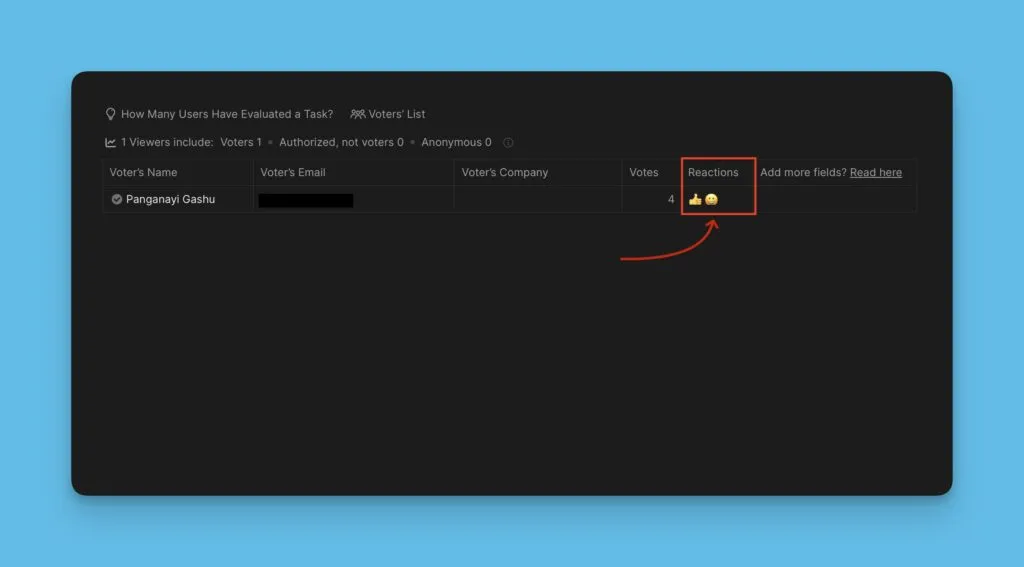
Task: Click the smiley face reaction emoji
Action: 711,200
